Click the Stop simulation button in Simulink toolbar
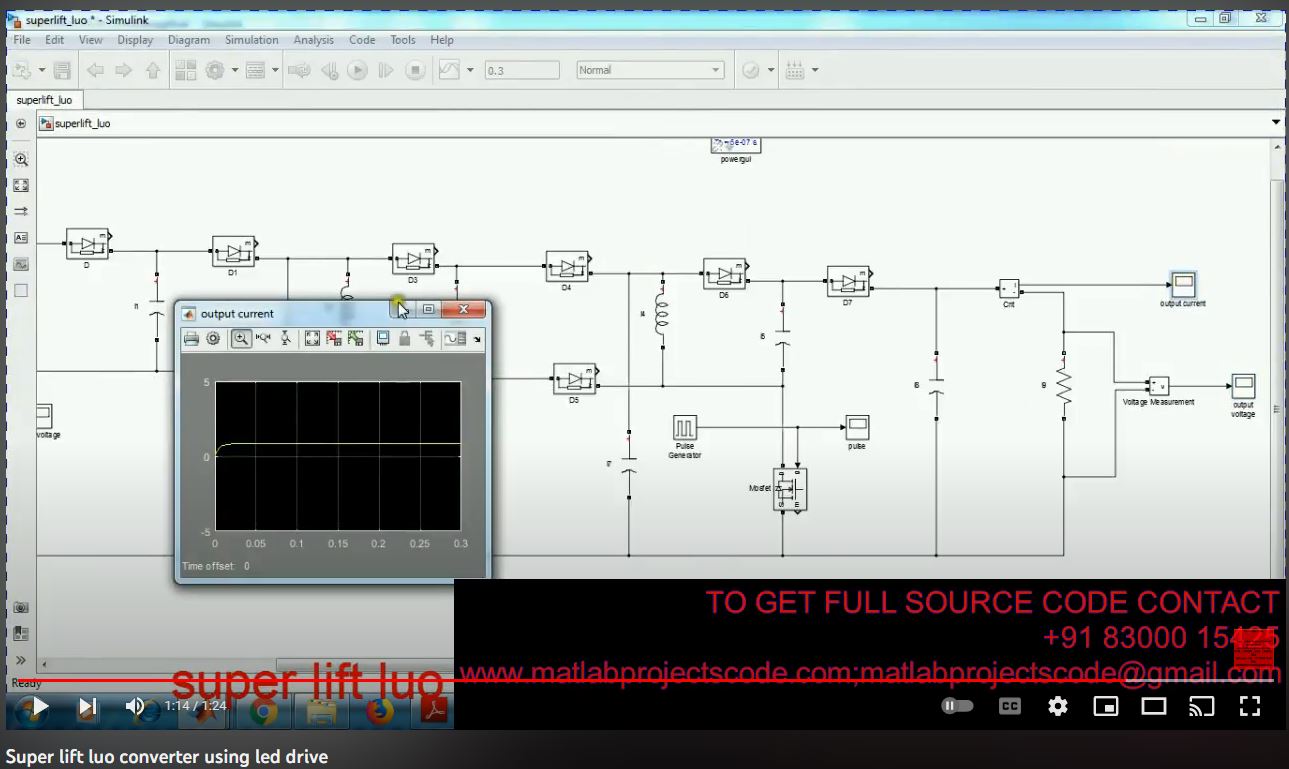Image resolution: width=1289 pixels, height=769 pixels. click(x=415, y=70)
